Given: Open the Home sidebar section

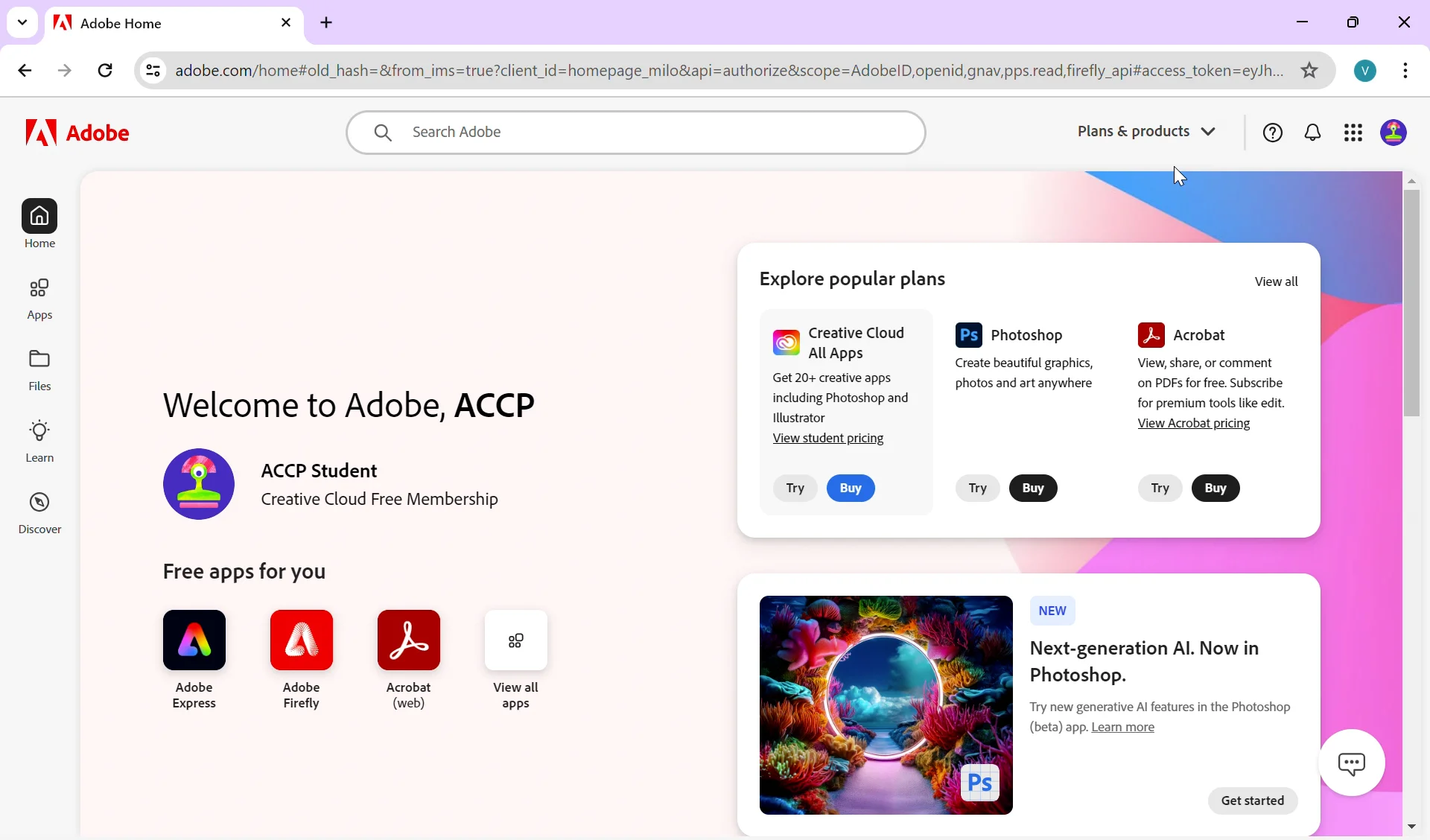Looking at the screenshot, I should 39,224.
